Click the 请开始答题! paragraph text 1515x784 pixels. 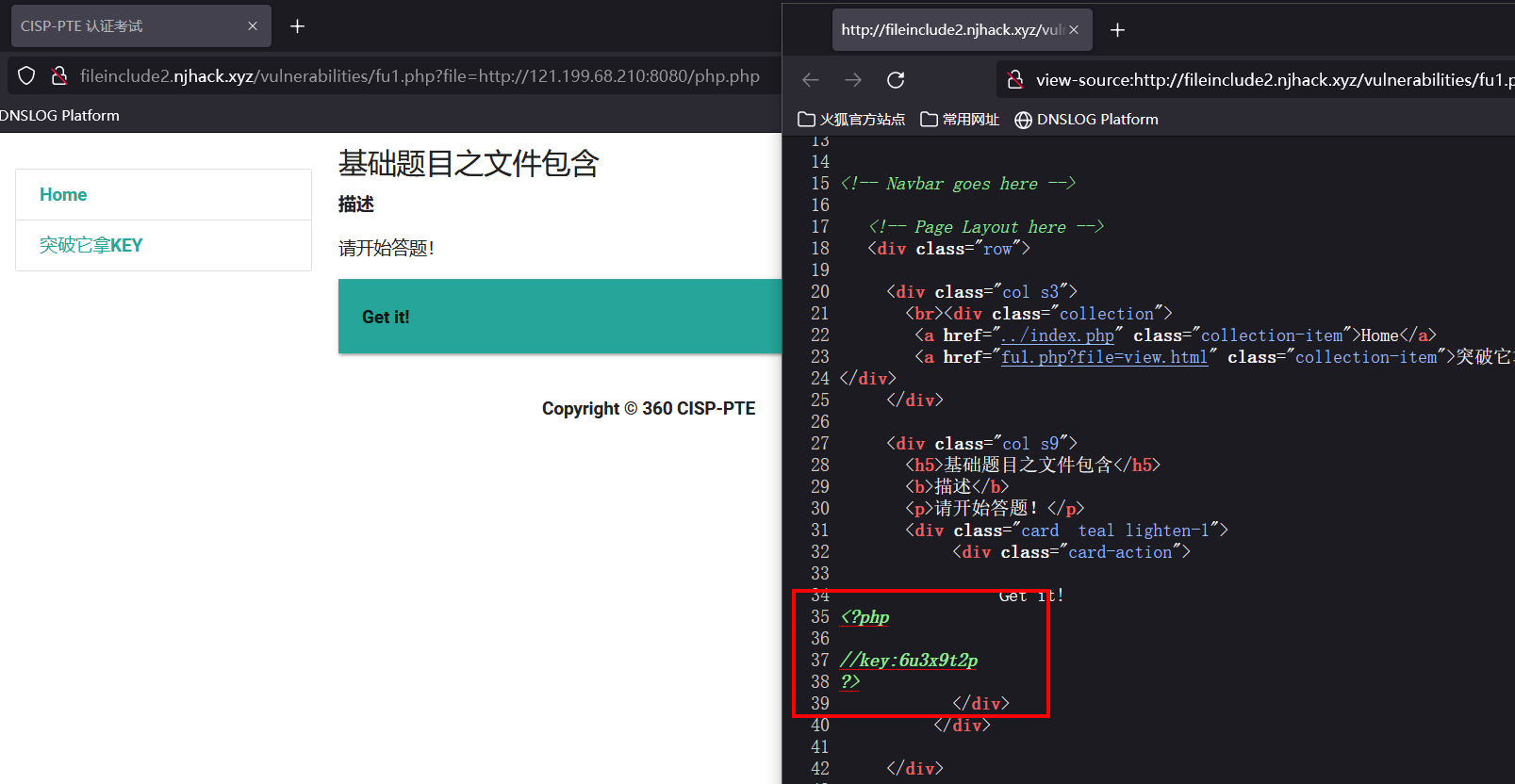(387, 249)
